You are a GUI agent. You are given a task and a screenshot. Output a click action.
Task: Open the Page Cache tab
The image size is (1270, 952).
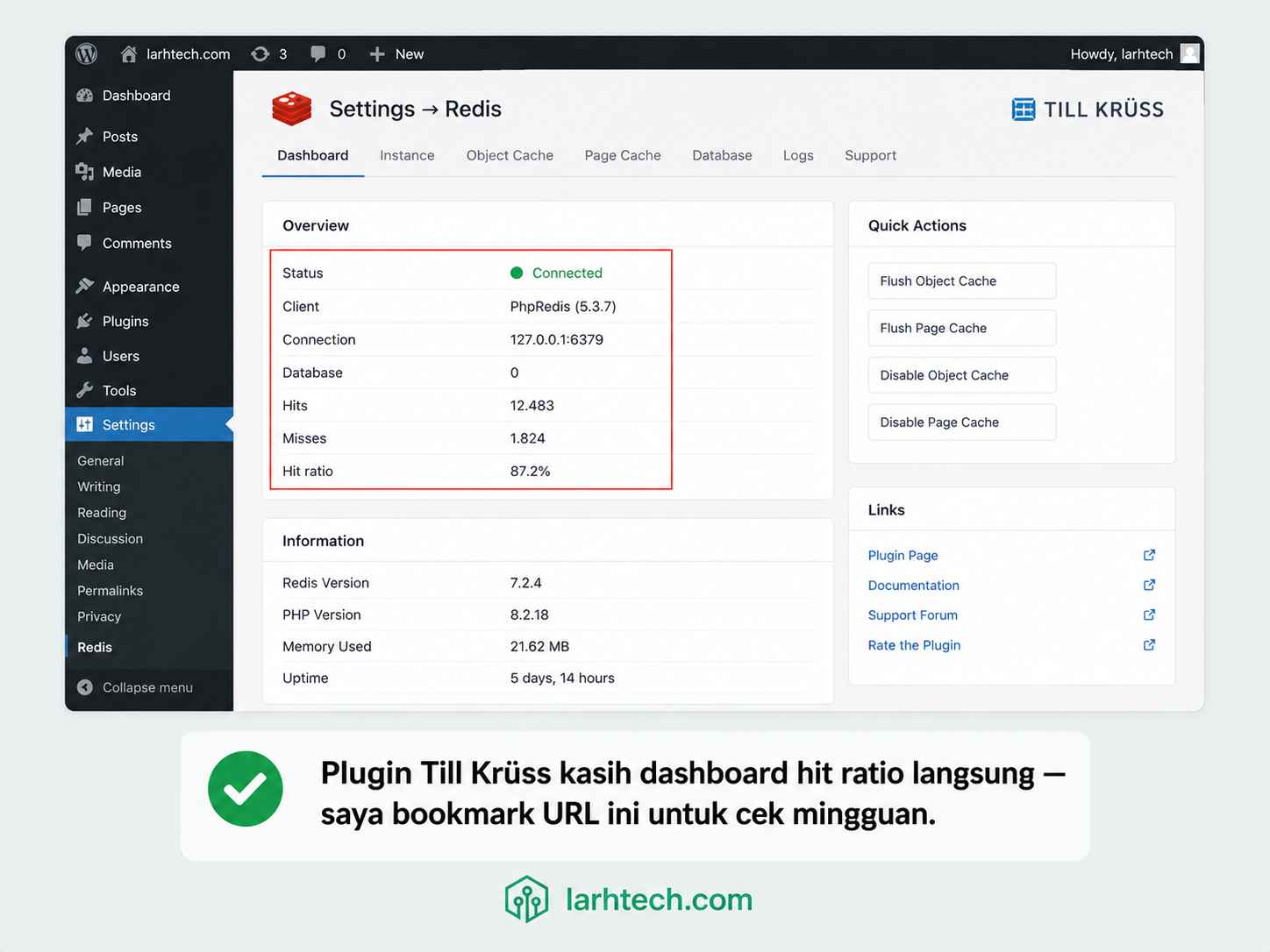coord(623,155)
